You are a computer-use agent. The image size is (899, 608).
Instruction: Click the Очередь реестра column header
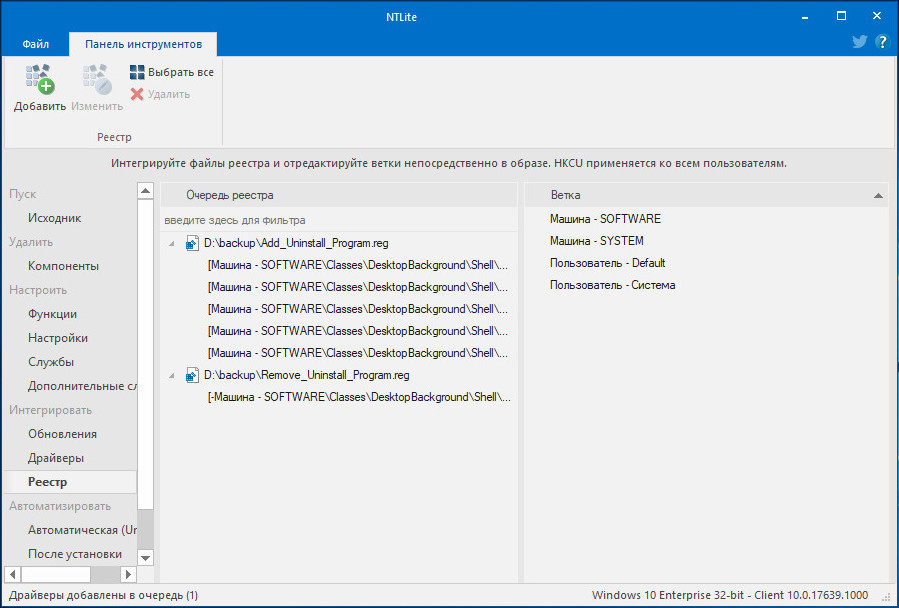click(x=339, y=195)
